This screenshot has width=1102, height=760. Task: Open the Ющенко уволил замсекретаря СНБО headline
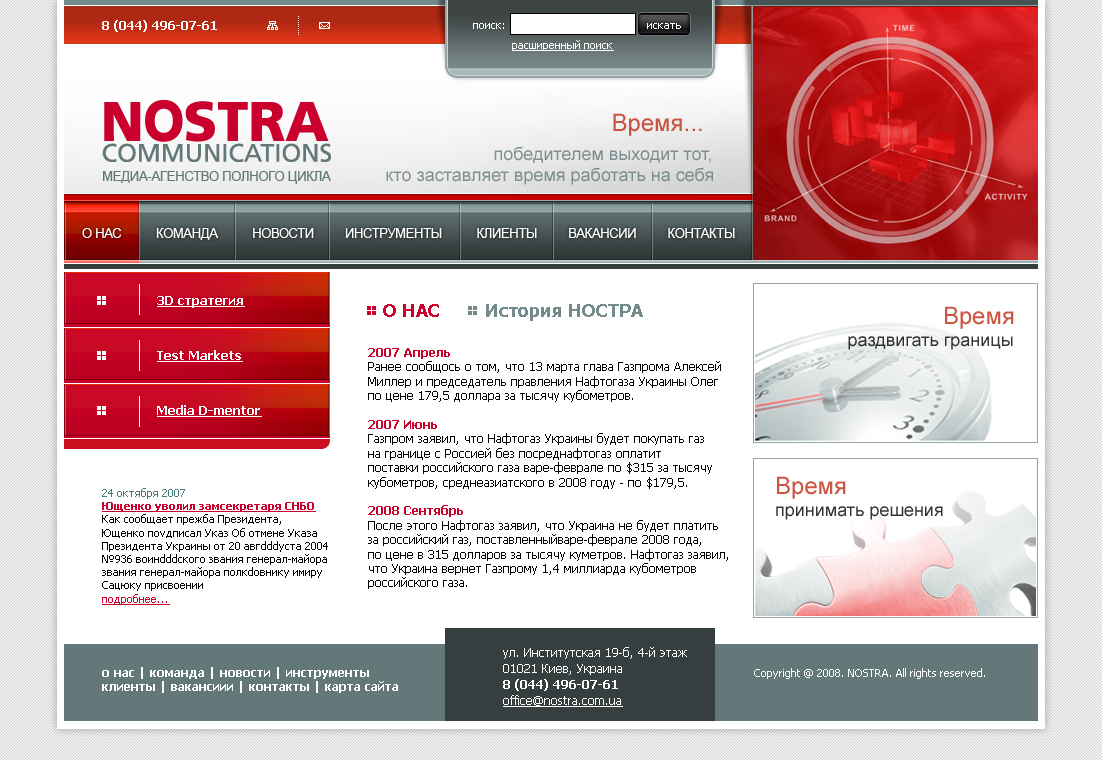point(208,506)
